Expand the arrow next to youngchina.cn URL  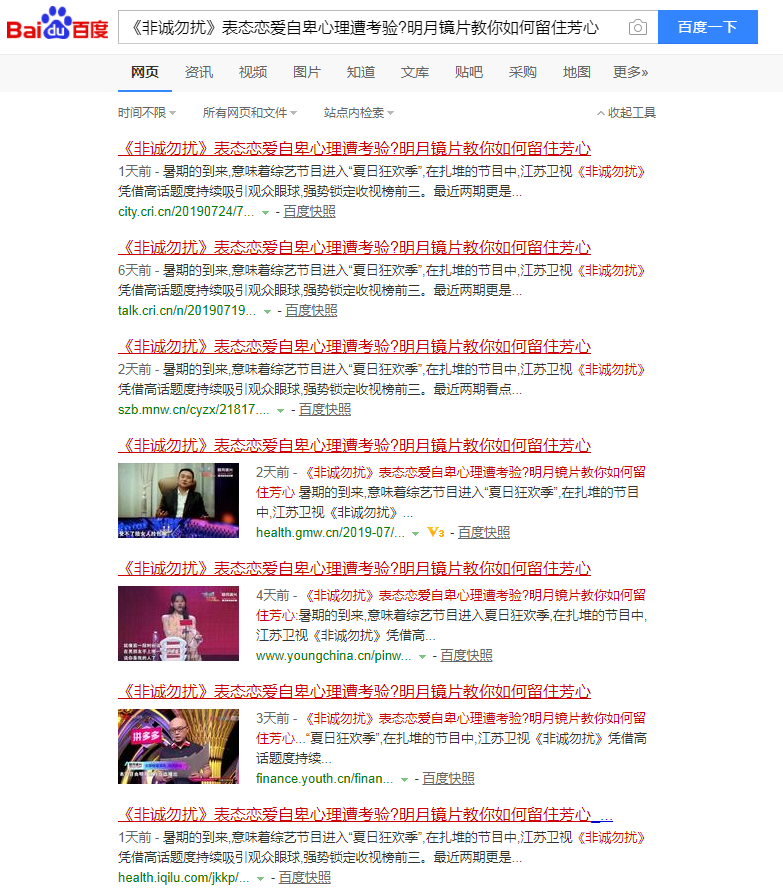tap(422, 656)
